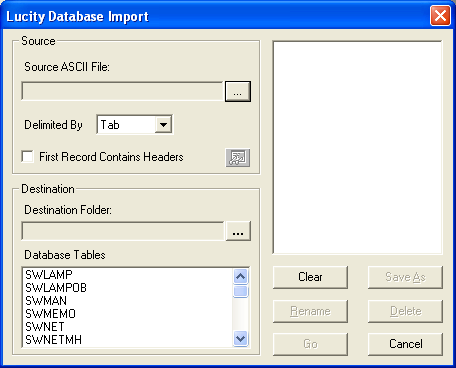The width and height of the screenshot is (456, 368).
Task: Select SWNETMH table entry
Action: coord(54,340)
